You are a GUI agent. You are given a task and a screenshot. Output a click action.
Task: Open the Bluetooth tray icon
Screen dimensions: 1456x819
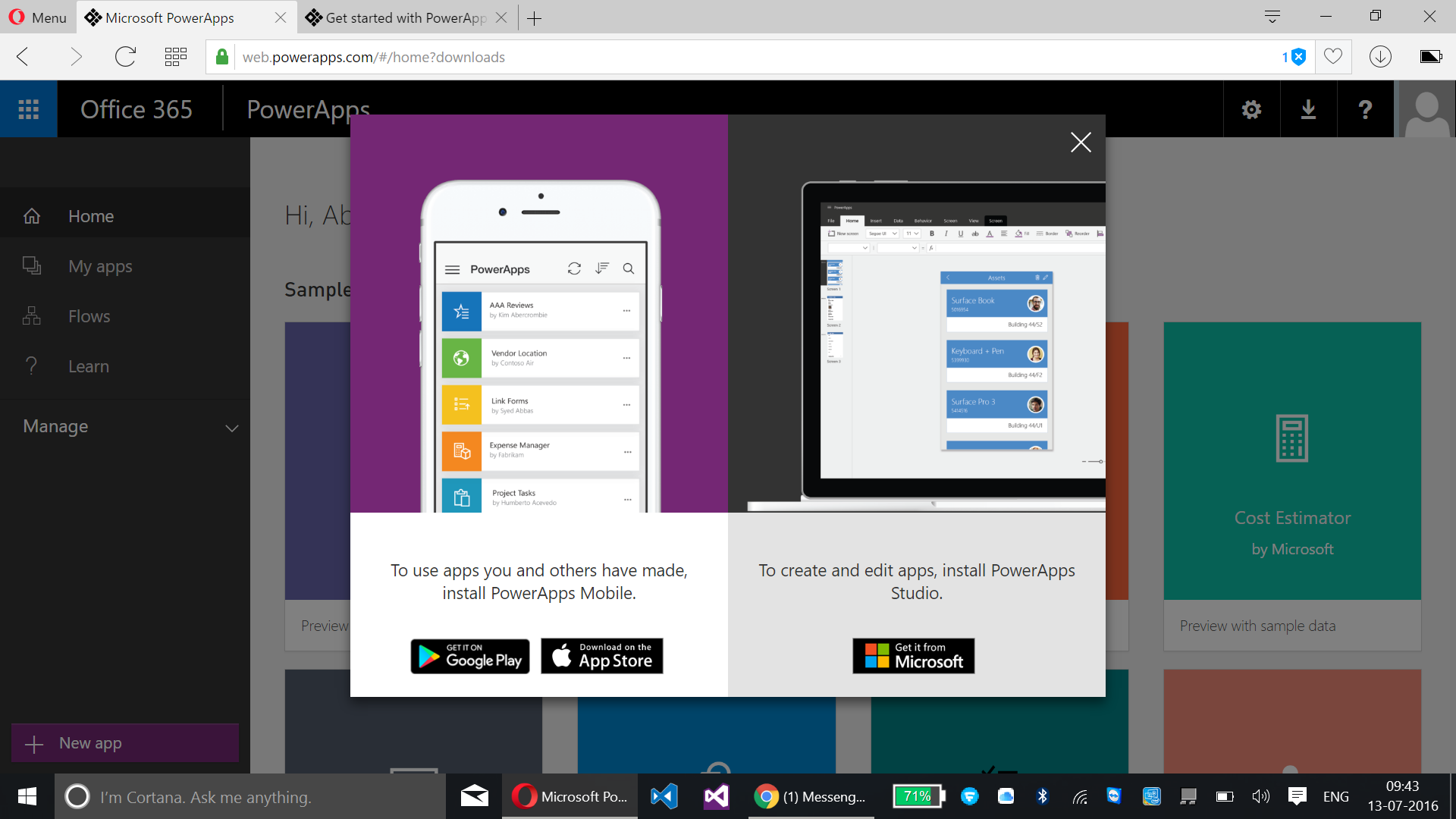(1043, 796)
